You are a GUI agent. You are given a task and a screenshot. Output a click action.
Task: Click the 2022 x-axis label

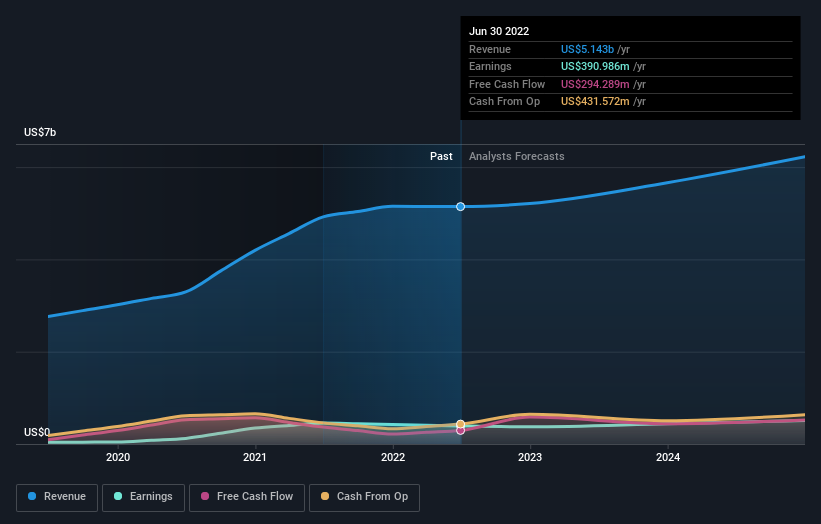(x=393, y=457)
